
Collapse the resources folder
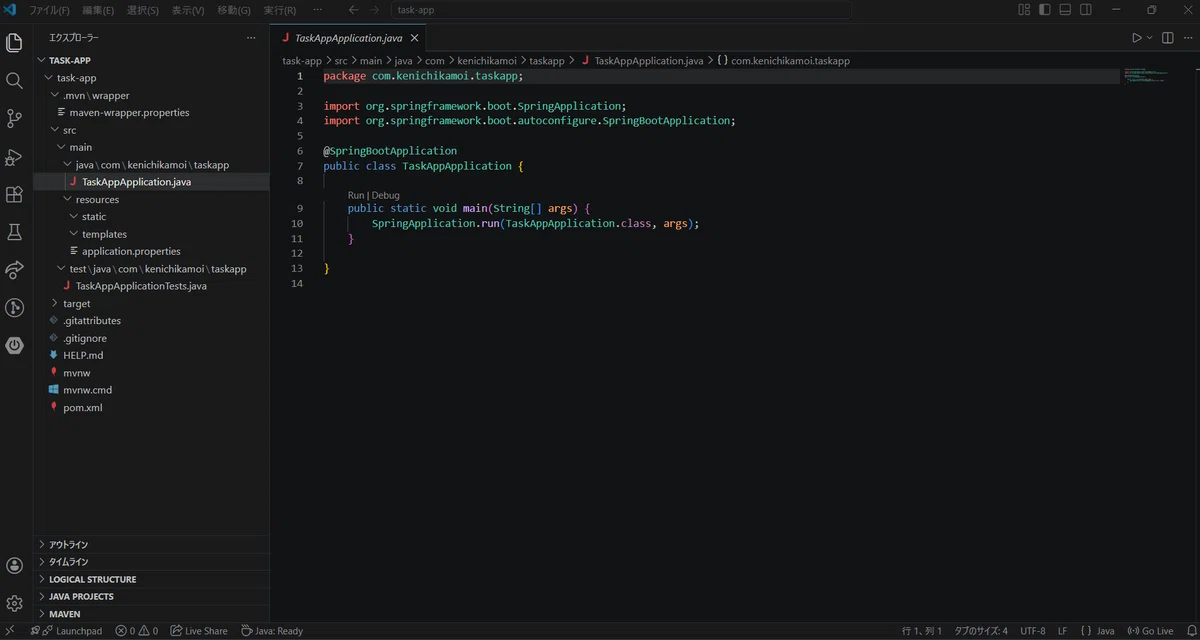tap(150, 199)
